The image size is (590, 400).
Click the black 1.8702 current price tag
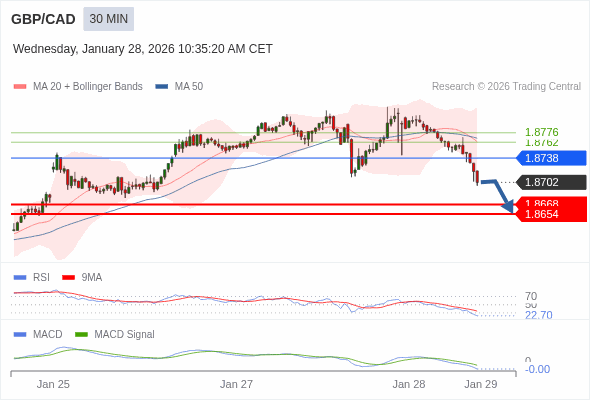[552, 182]
